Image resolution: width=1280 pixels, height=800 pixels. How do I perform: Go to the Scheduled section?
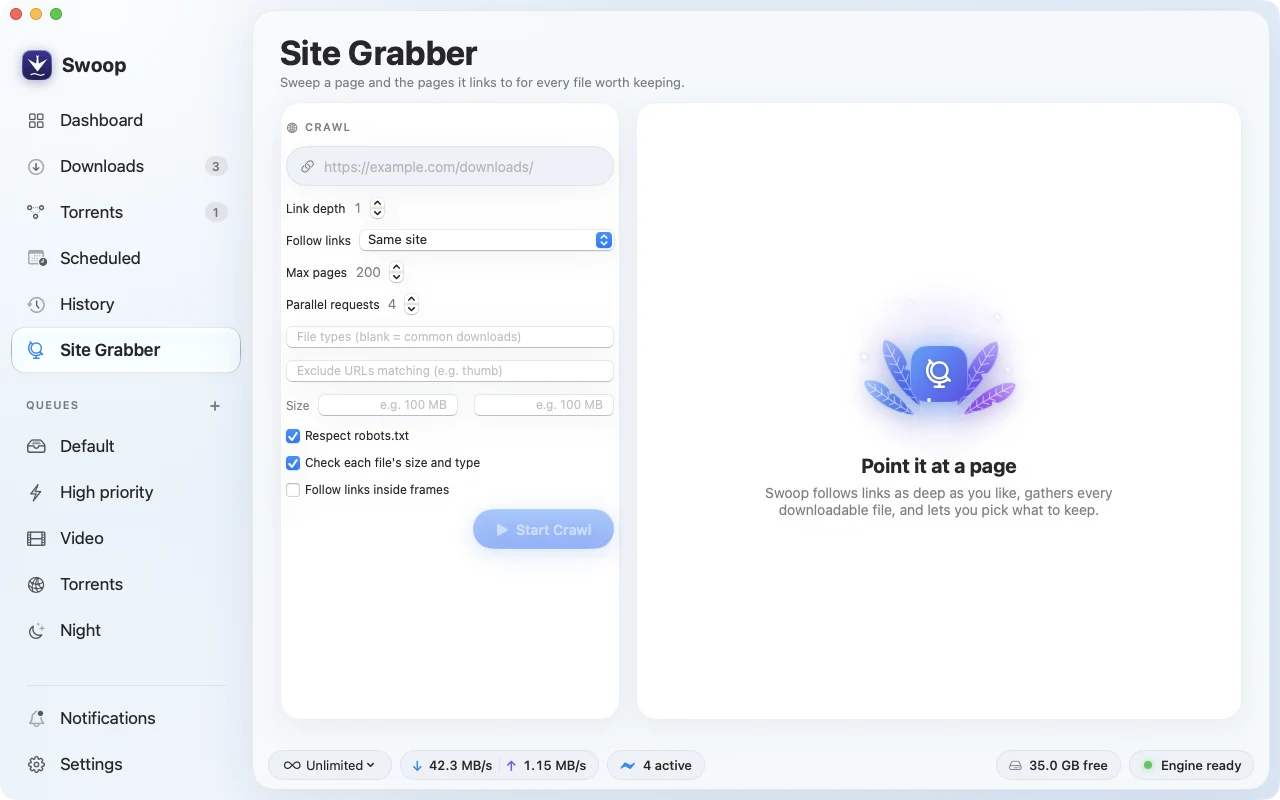126,258
